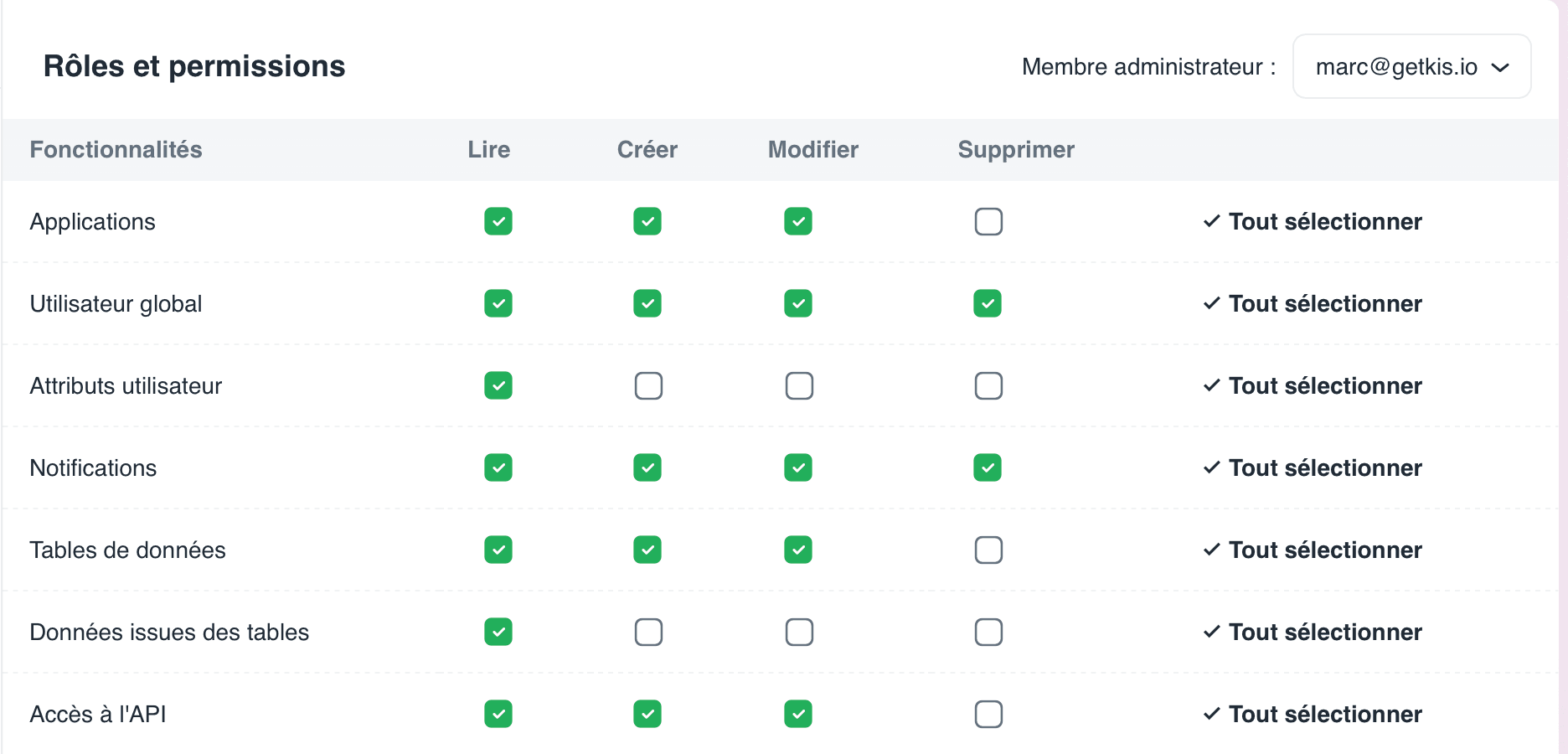This screenshot has height=754, width=1568.
Task: Click the Modifier column header
Action: click(813, 149)
